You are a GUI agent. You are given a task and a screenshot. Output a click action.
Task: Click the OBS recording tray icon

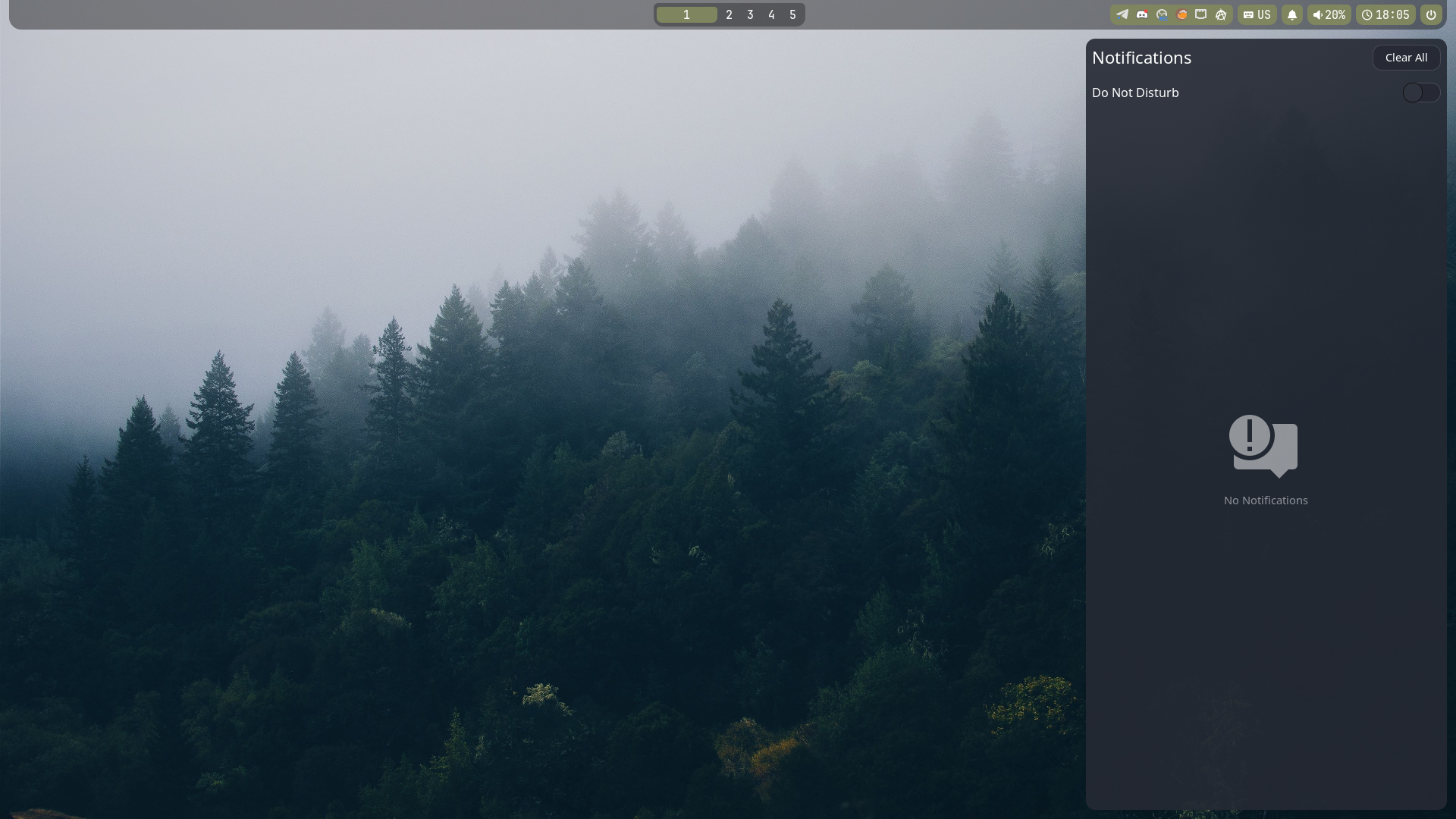click(x=1162, y=14)
